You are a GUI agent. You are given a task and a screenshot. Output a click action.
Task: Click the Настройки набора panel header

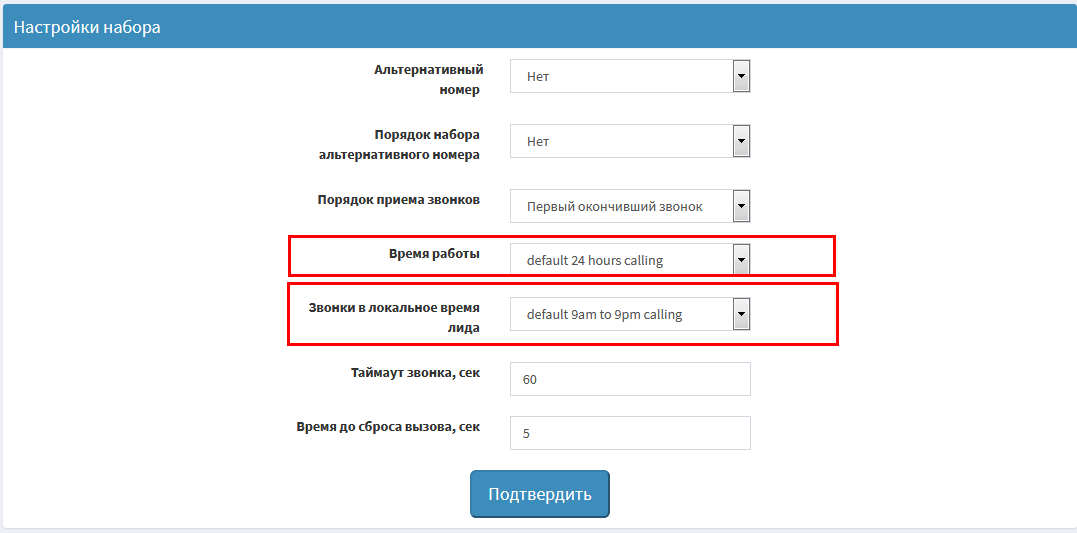pyautogui.click(x=538, y=27)
